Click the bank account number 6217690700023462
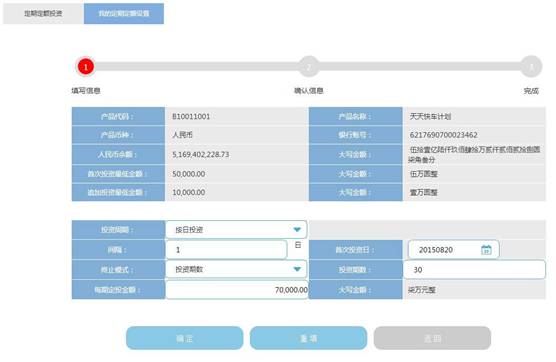This screenshot has width=556, height=362. pos(444,135)
